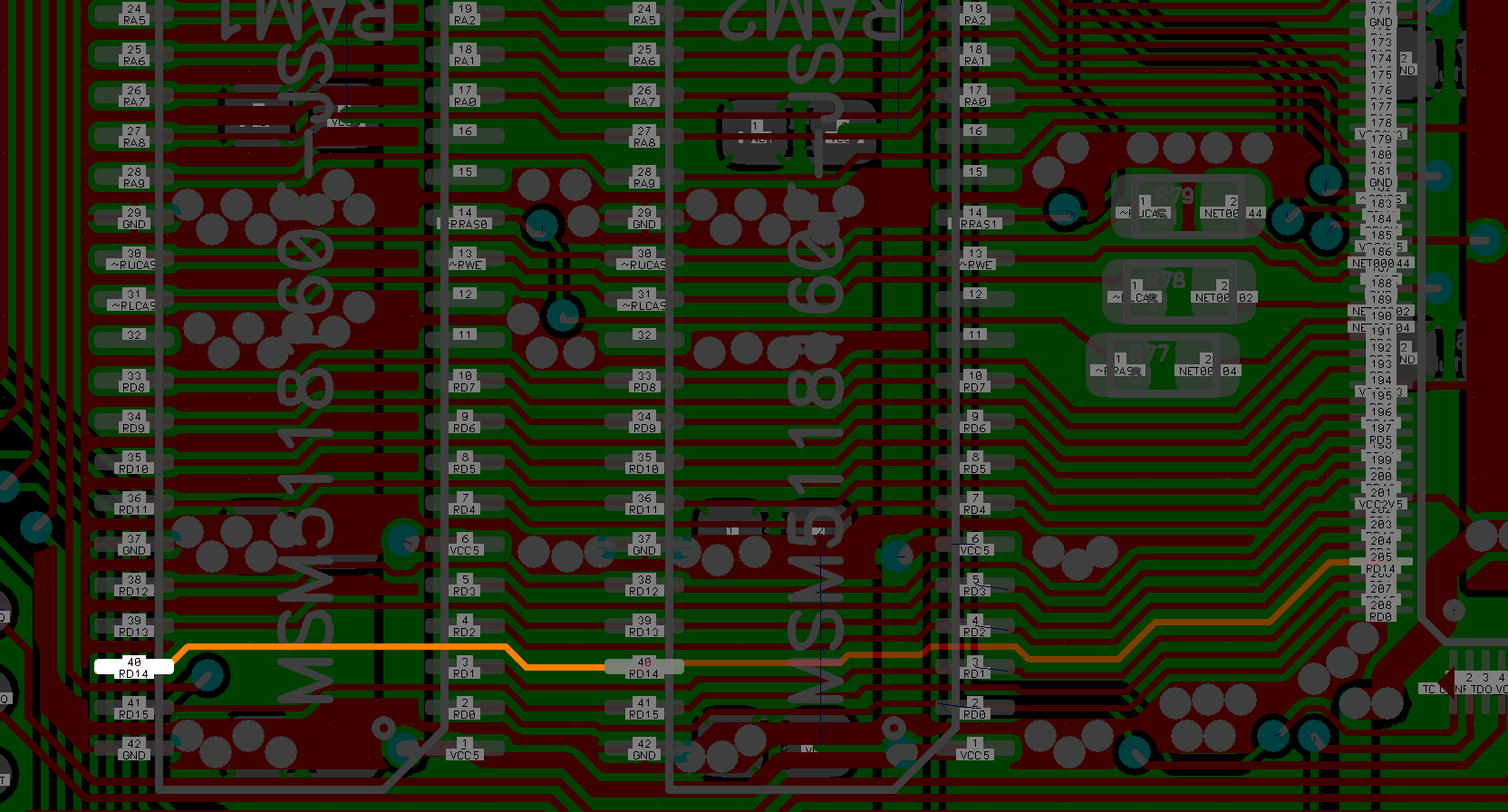
Task: Pick RAM1 pad 13 ~RWE
Action: coord(465,259)
